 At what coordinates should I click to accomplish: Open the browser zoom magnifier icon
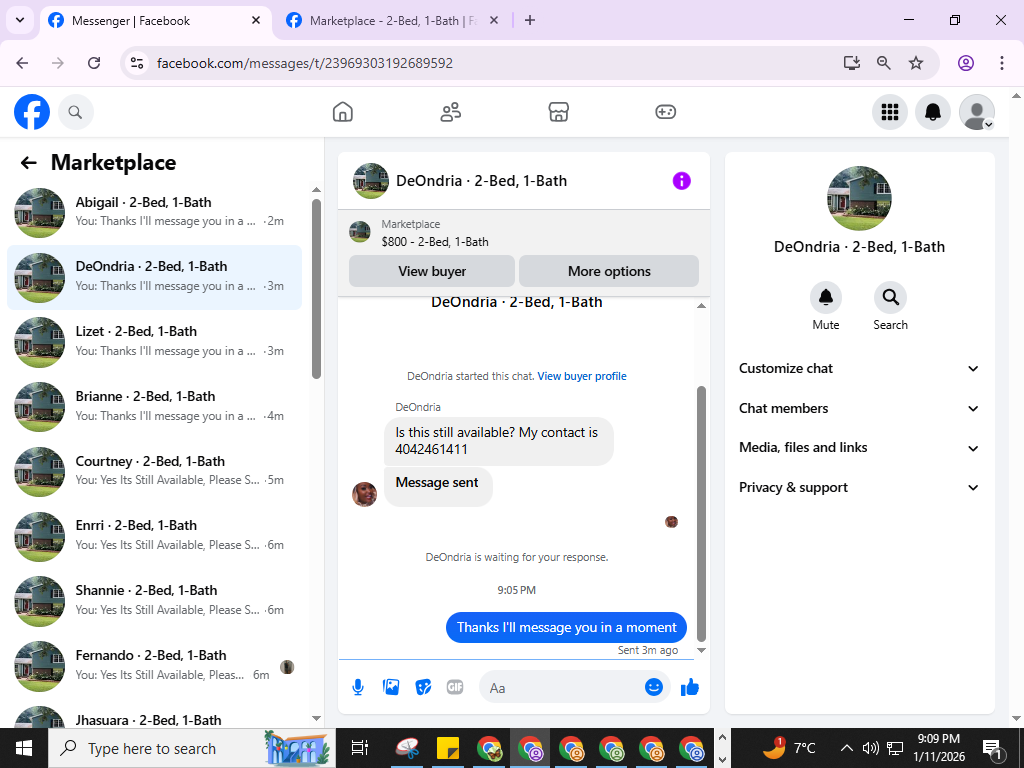(884, 63)
